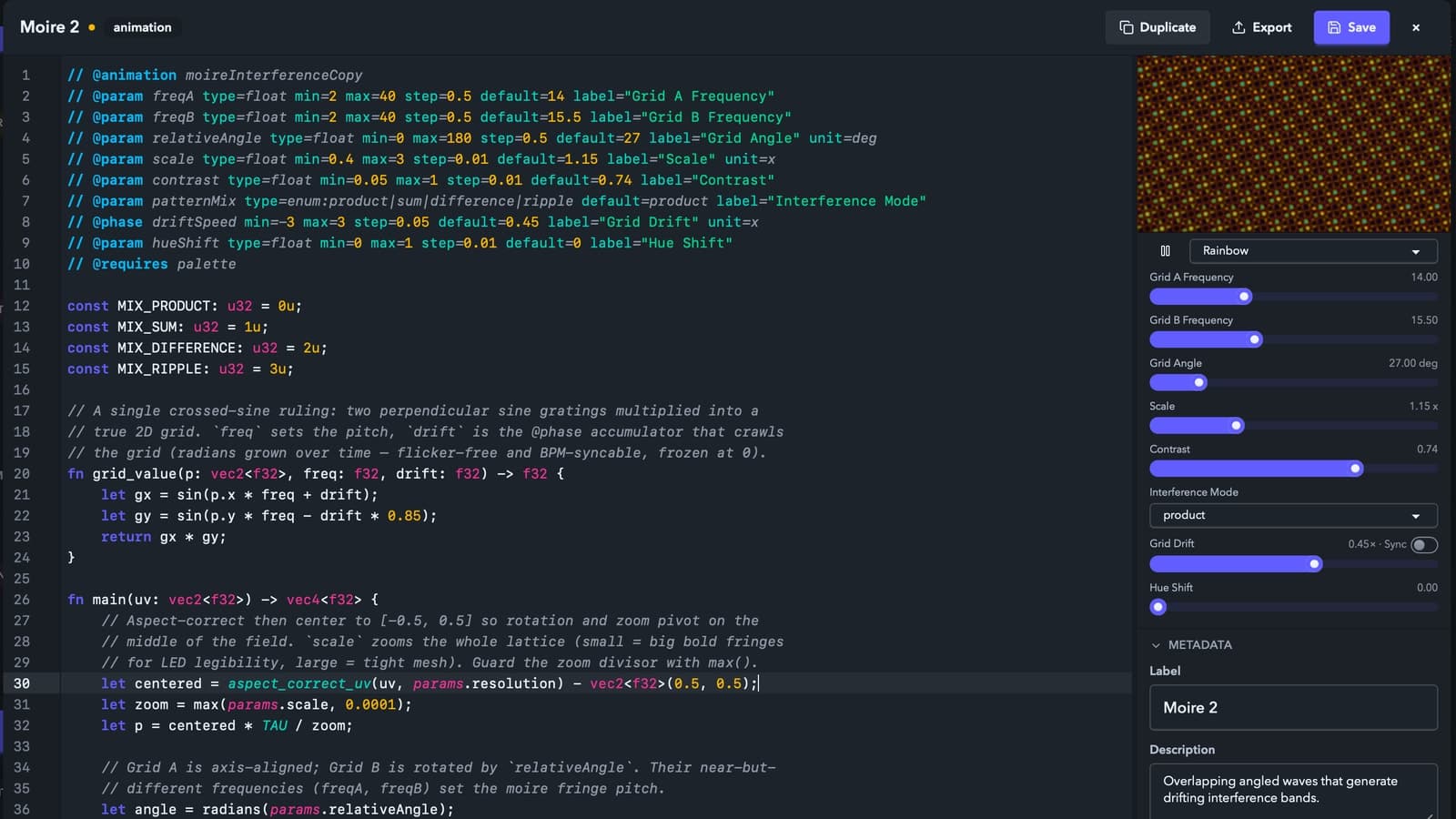The height and width of the screenshot is (819, 1456).
Task: Adjust the Grid B Frequency slider
Action: coord(1293,339)
